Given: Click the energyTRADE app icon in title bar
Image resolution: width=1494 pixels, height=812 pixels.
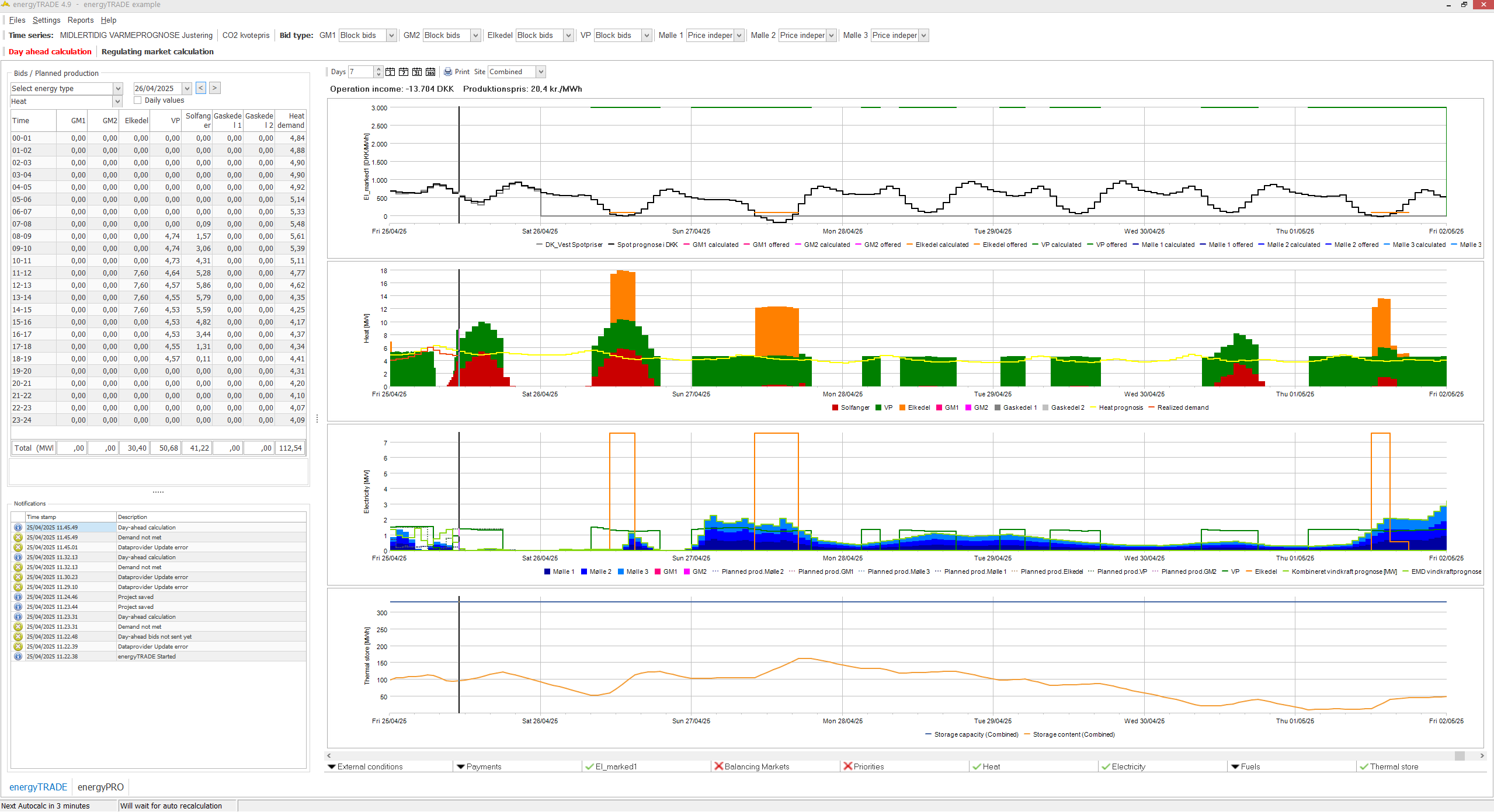Looking at the screenshot, I should coord(5,4).
